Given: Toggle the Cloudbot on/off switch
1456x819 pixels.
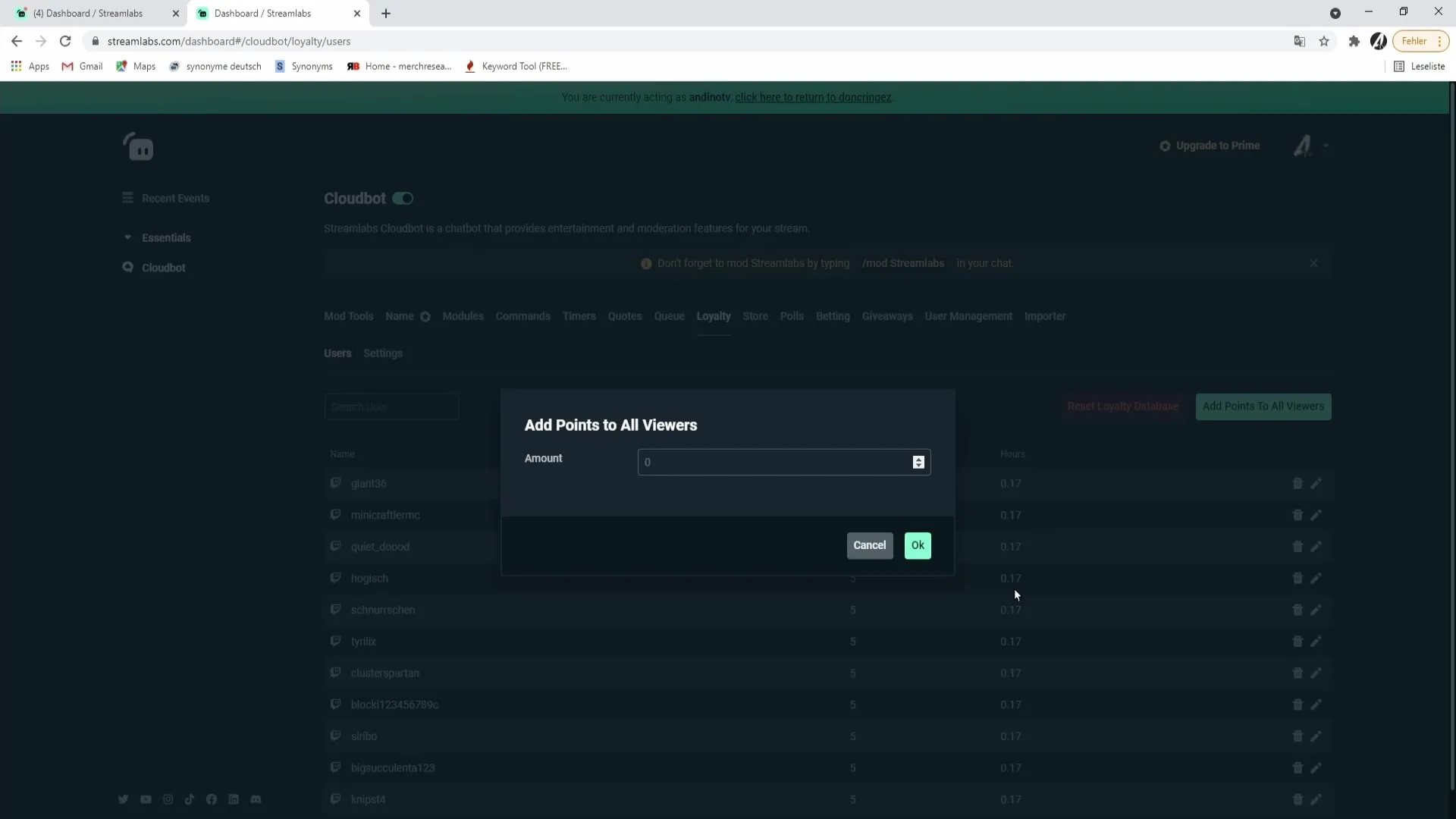Looking at the screenshot, I should [403, 199].
